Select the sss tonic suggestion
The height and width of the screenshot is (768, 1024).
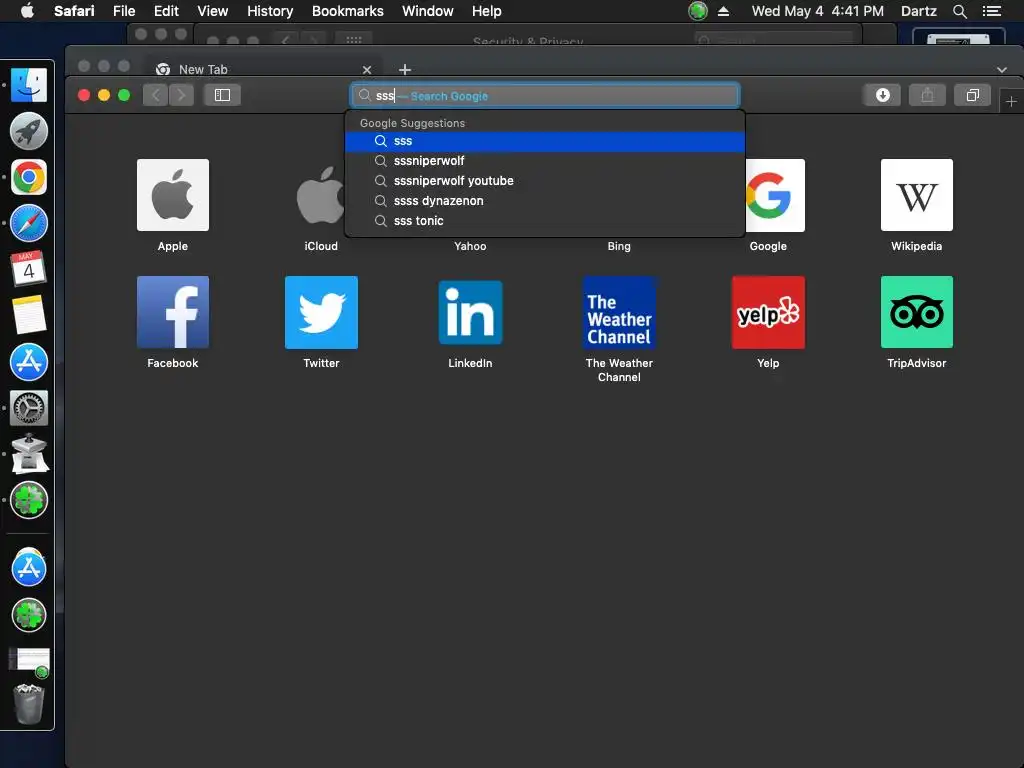pos(545,221)
